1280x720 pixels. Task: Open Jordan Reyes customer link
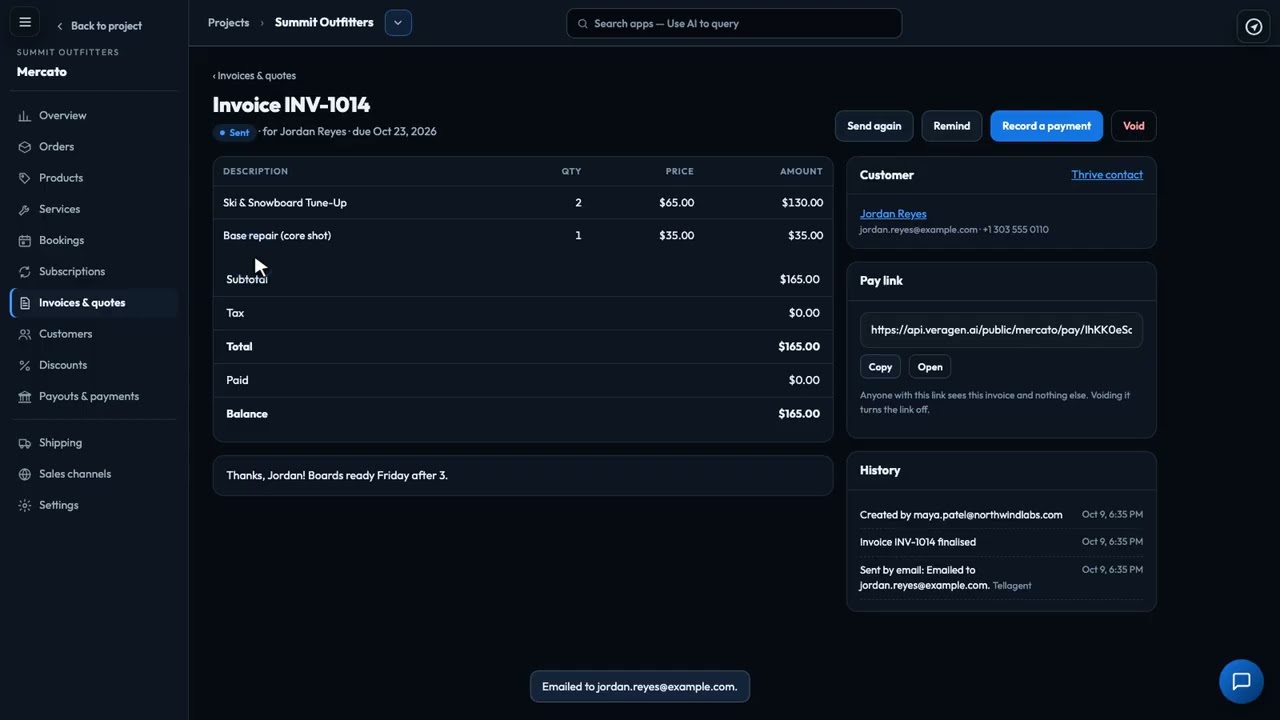893,214
